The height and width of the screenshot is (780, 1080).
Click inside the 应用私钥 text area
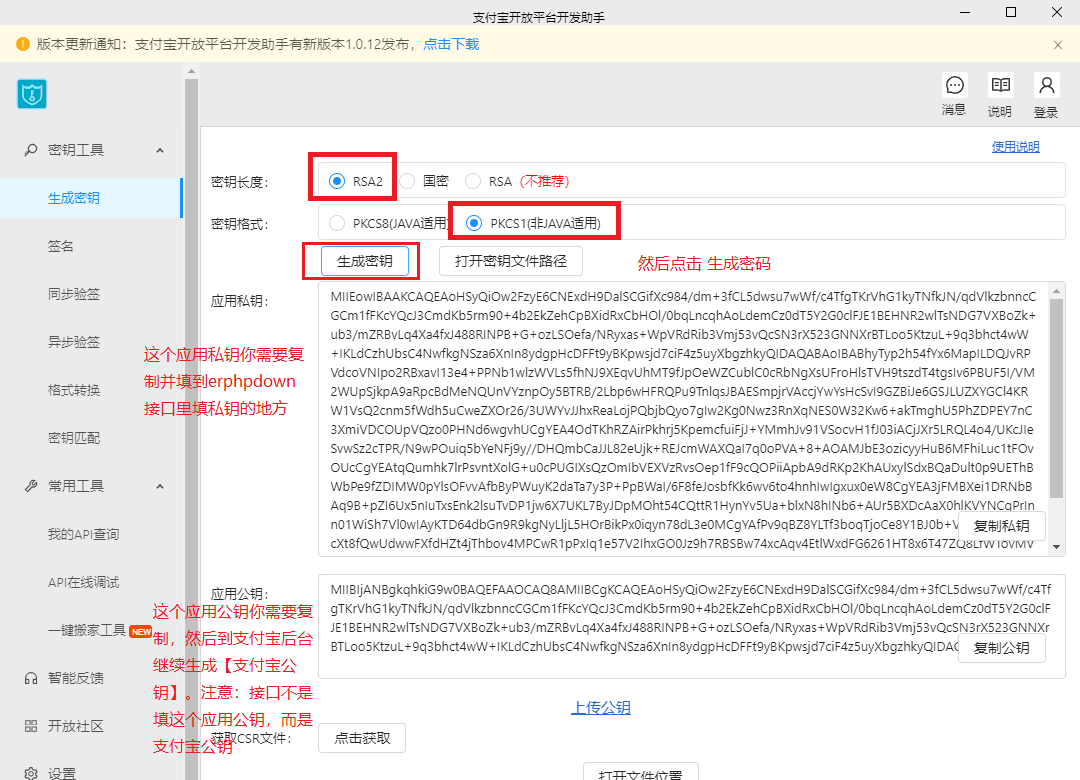pos(683,419)
